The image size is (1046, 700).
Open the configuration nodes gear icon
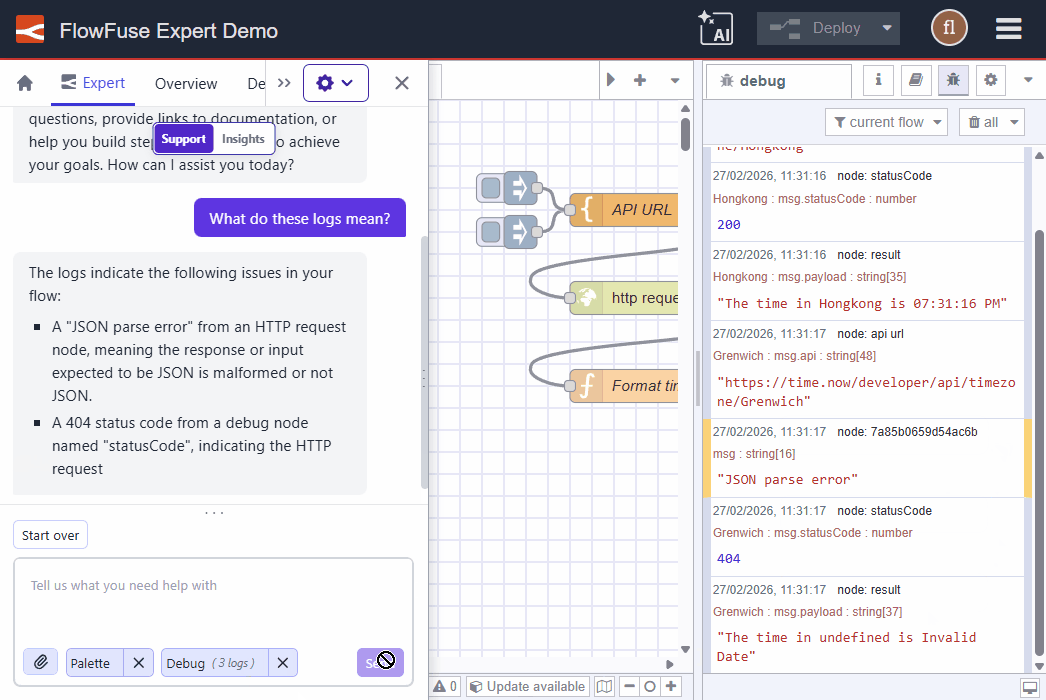point(990,80)
